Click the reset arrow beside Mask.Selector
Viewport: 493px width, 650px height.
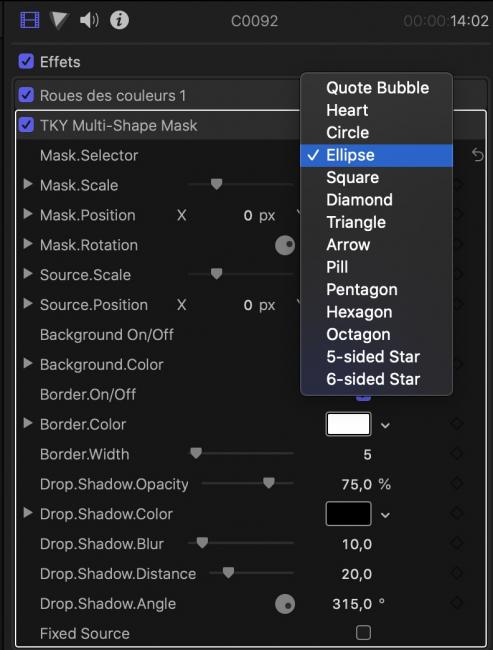(478, 155)
